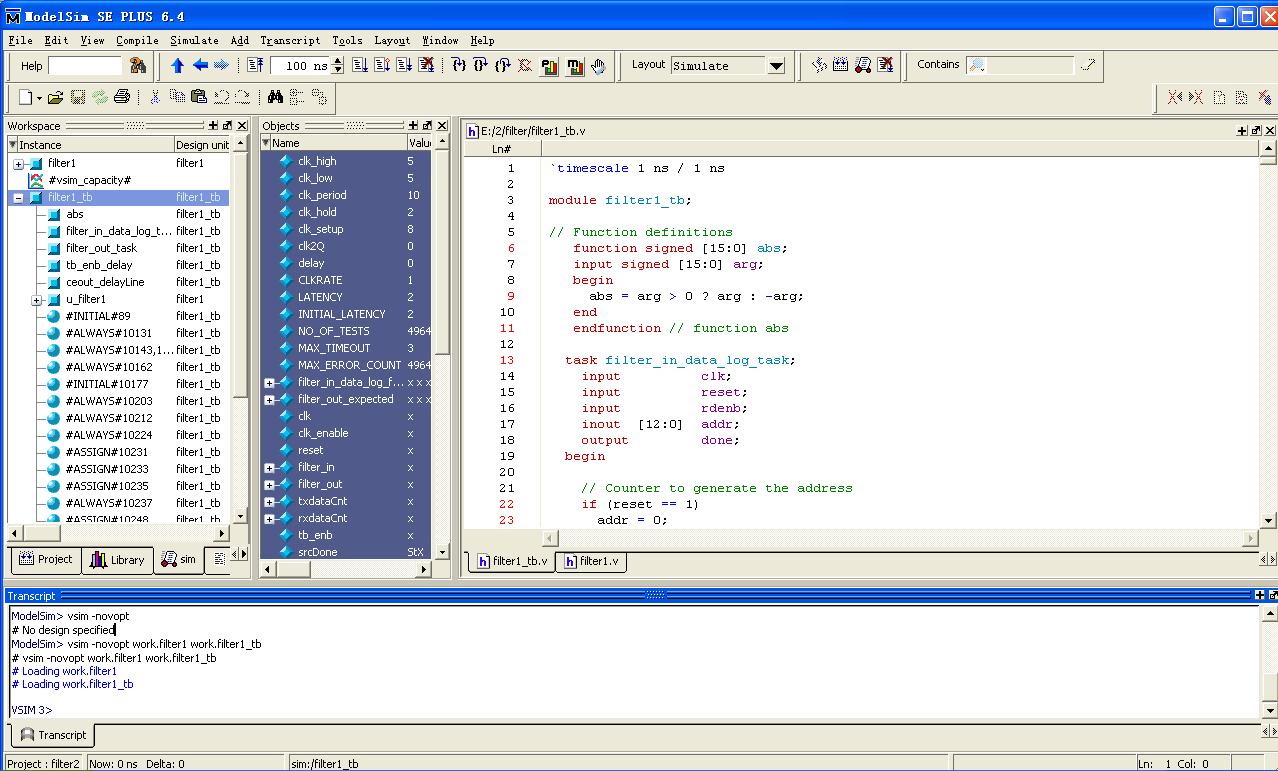Viewport: 1278px width, 771px height.
Task: Open the Layout dropdown list
Action: 776,66
